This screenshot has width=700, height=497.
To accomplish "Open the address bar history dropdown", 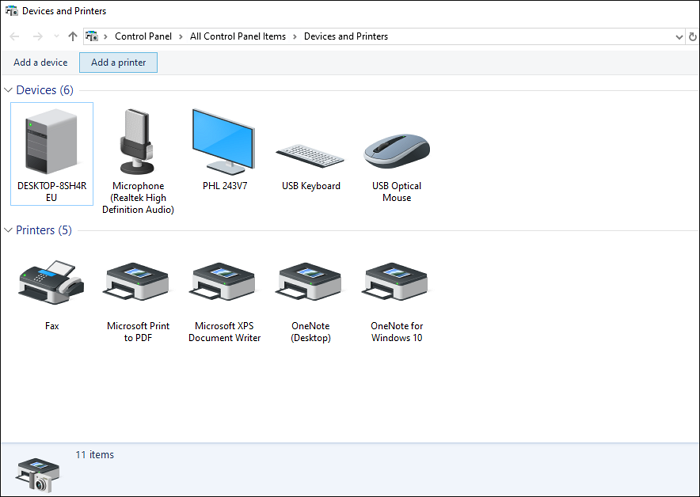I will point(679,37).
